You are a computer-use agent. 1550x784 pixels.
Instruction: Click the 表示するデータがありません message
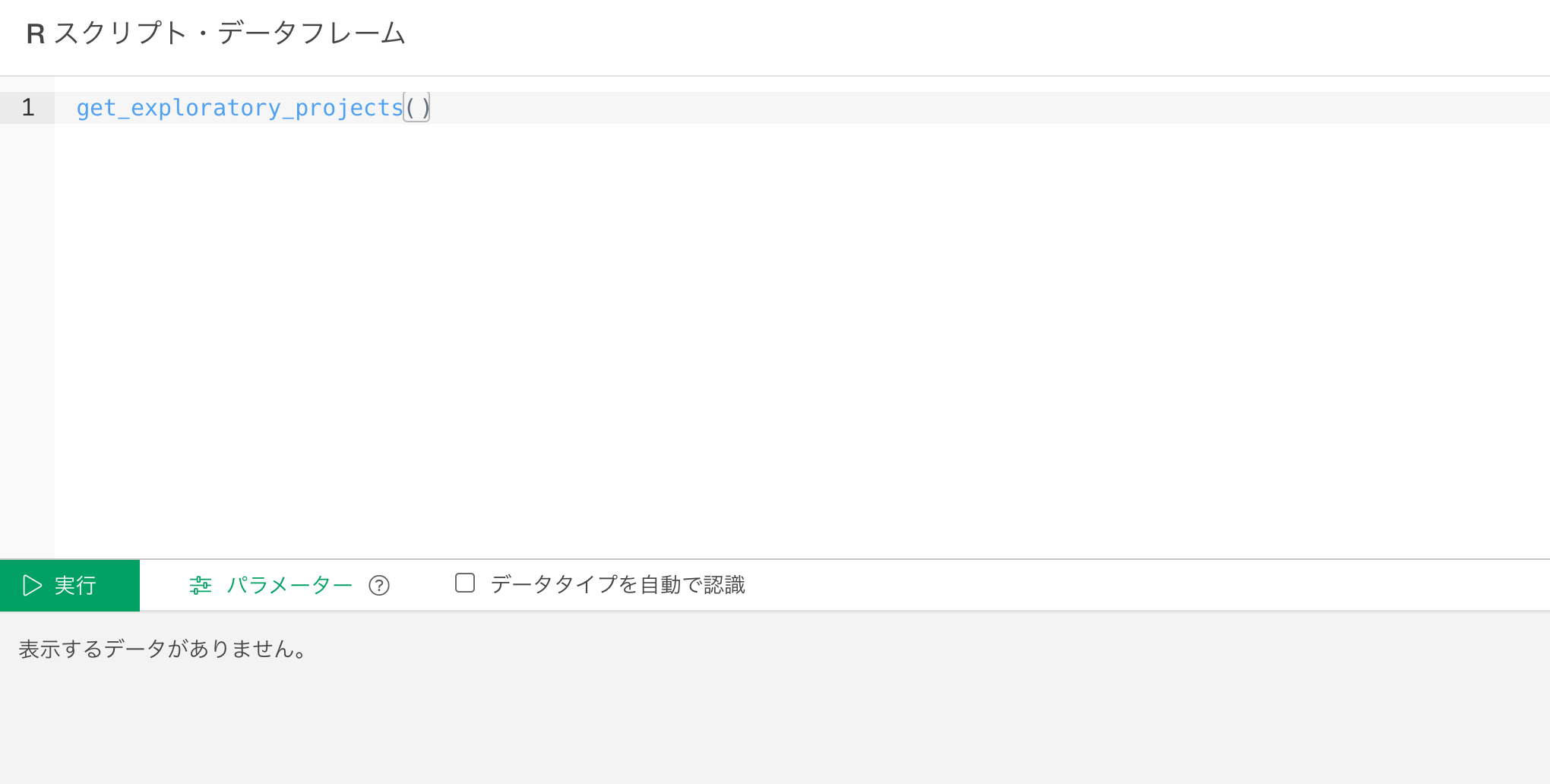point(163,650)
